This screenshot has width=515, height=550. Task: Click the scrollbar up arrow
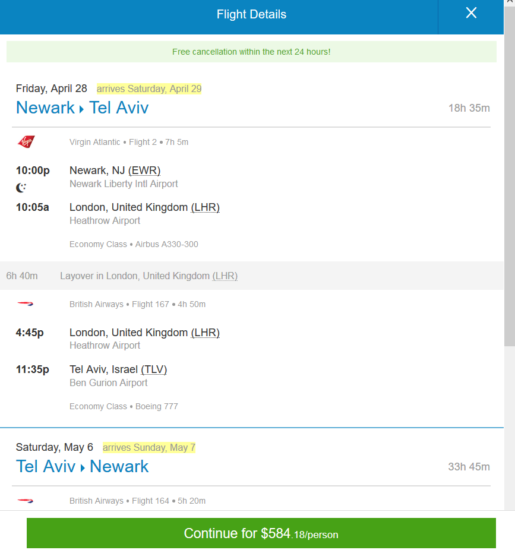tap(509, 2)
